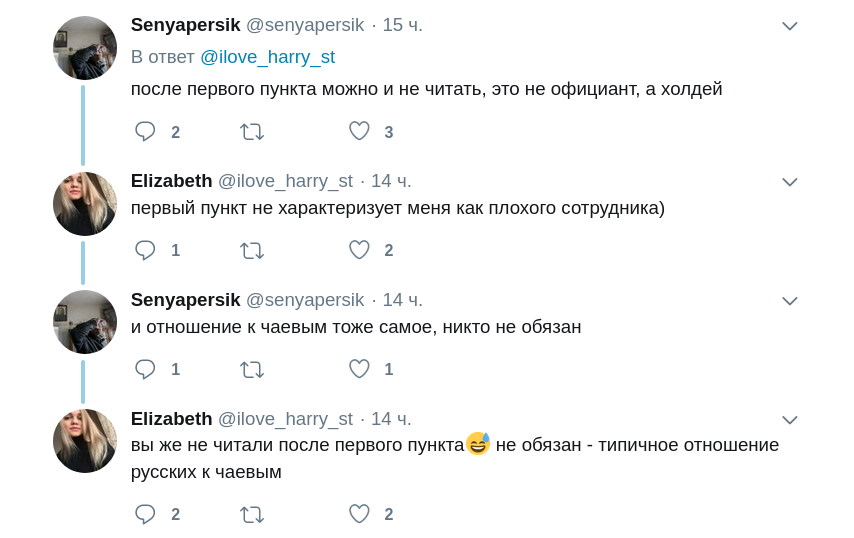Viewport: 854px width, 538px height.
Task: Open the 15 ч. timestamp of first tweet
Action: click(402, 25)
